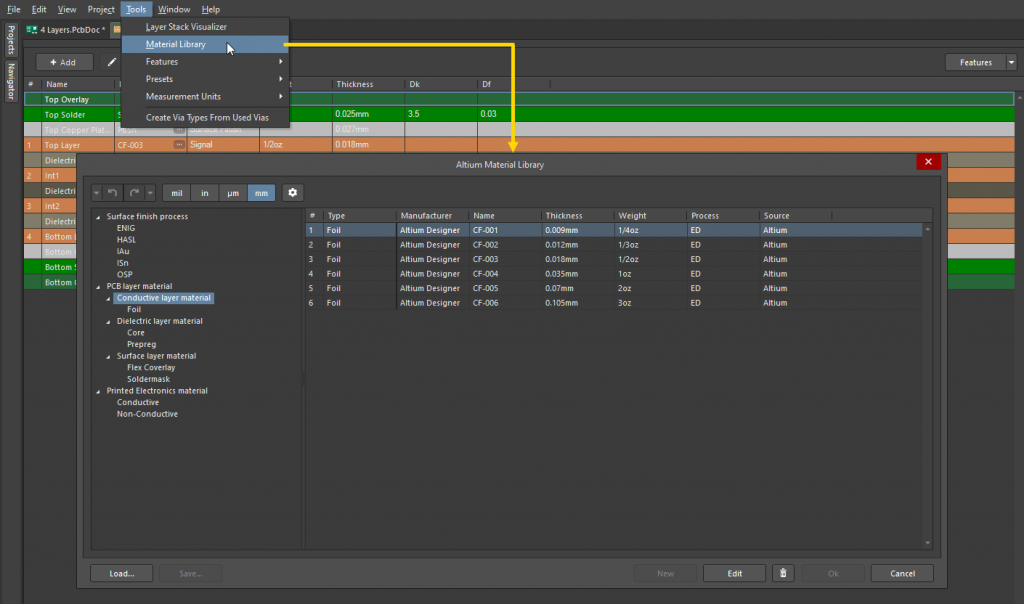Open the Measurement Units submenu

[x=205, y=97]
